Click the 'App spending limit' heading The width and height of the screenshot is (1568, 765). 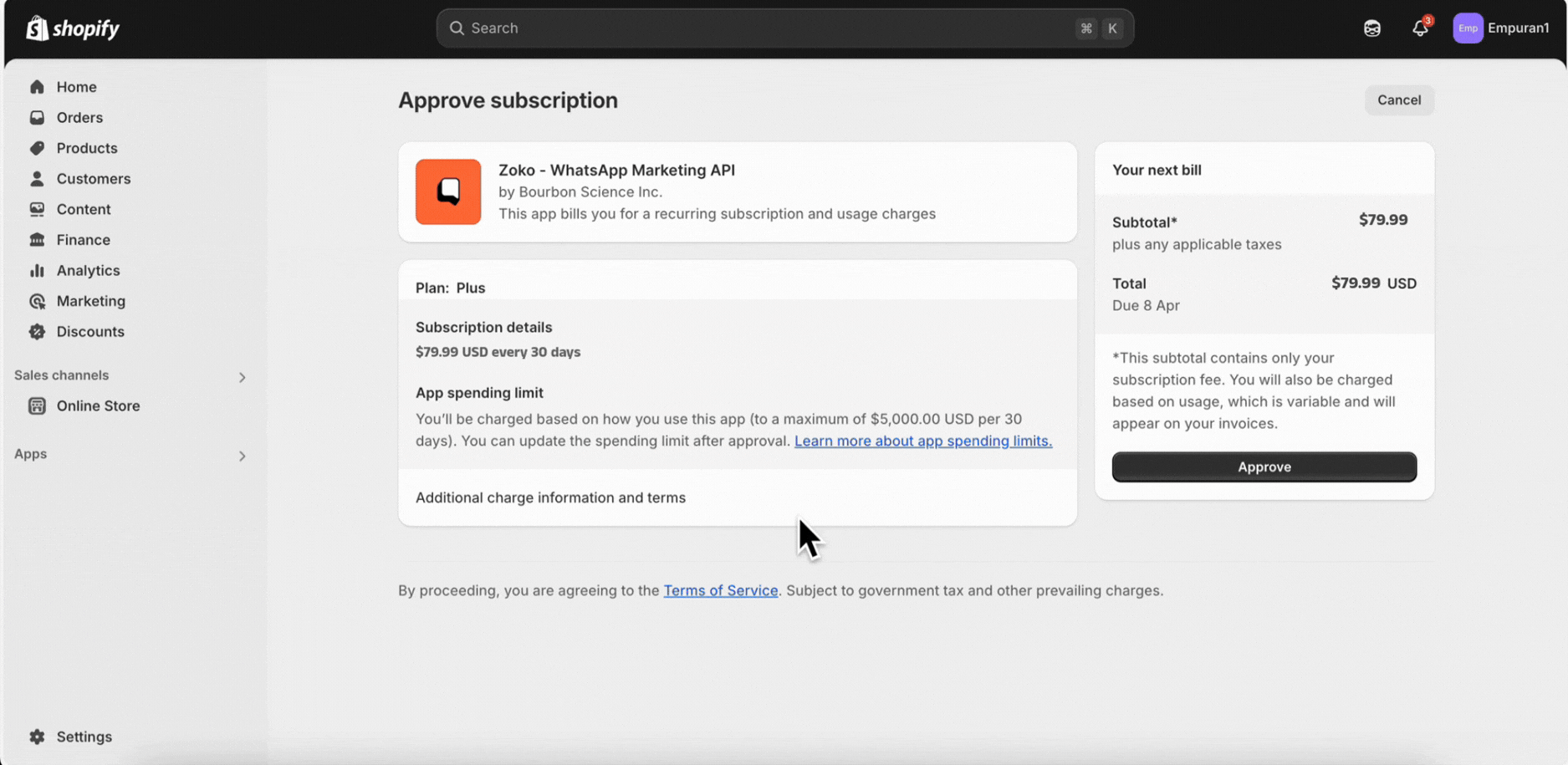[x=479, y=393]
